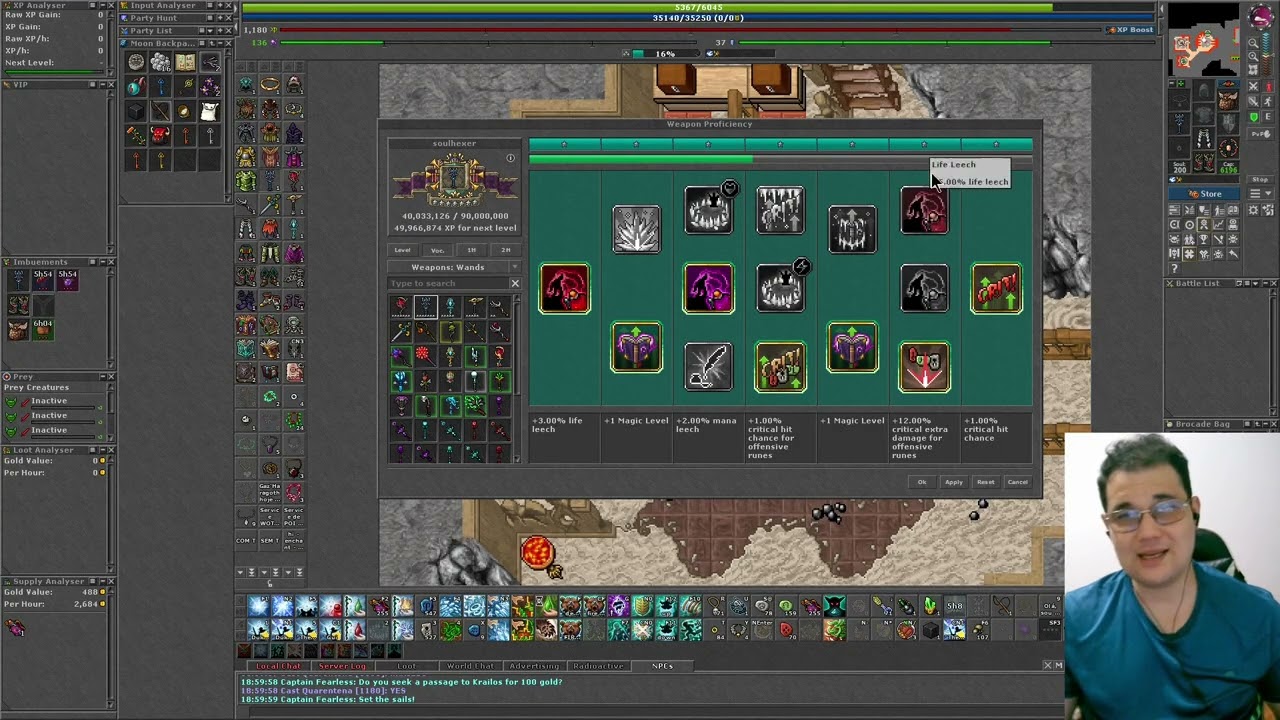This screenshot has height=720, width=1280.
Task: Click the open spellbook item in Moon Backpack
Action: click(185, 63)
